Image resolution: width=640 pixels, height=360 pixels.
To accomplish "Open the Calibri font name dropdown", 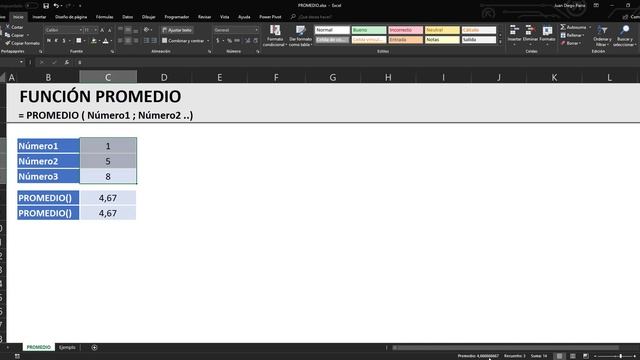I will coord(81,30).
